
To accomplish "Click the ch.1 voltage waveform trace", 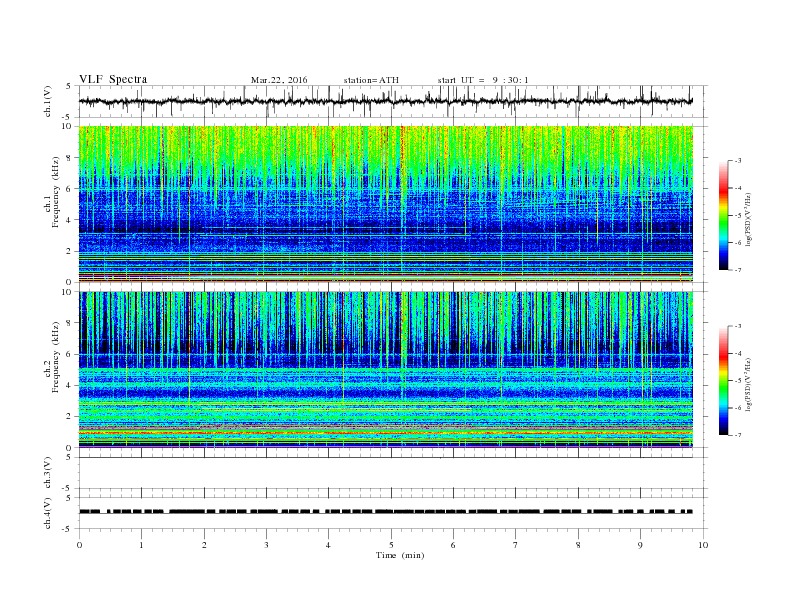I will point(386,101).
